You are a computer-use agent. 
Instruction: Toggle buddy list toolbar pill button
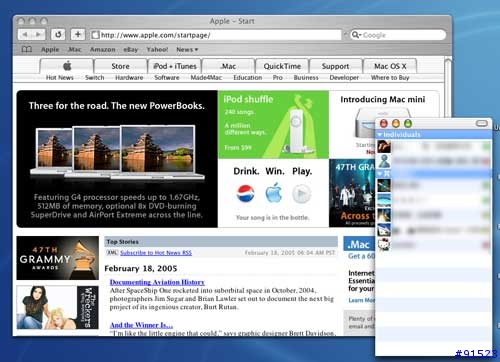(482, 123)
